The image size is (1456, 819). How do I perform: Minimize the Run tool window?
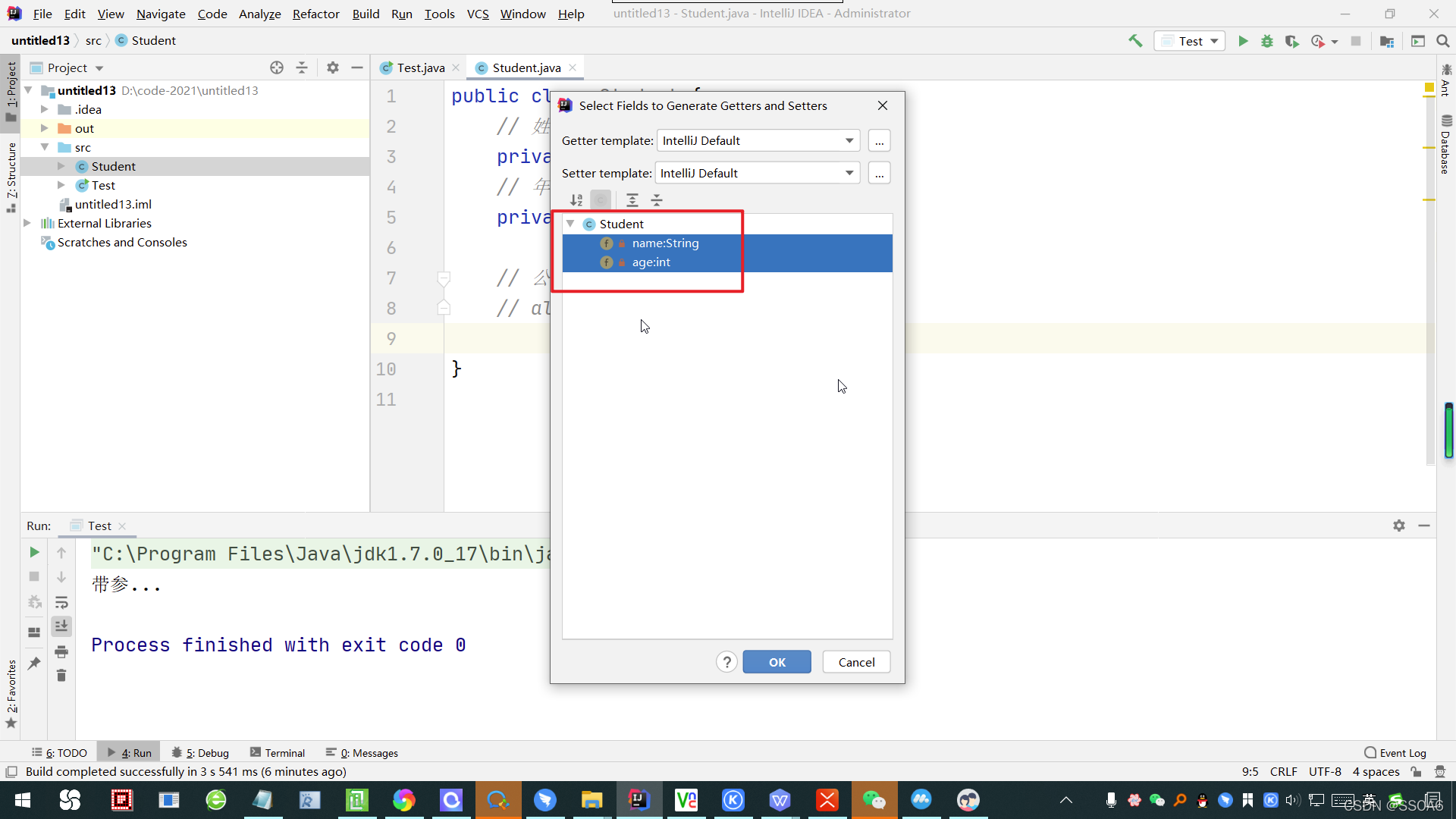click(x=1424, y=526)
